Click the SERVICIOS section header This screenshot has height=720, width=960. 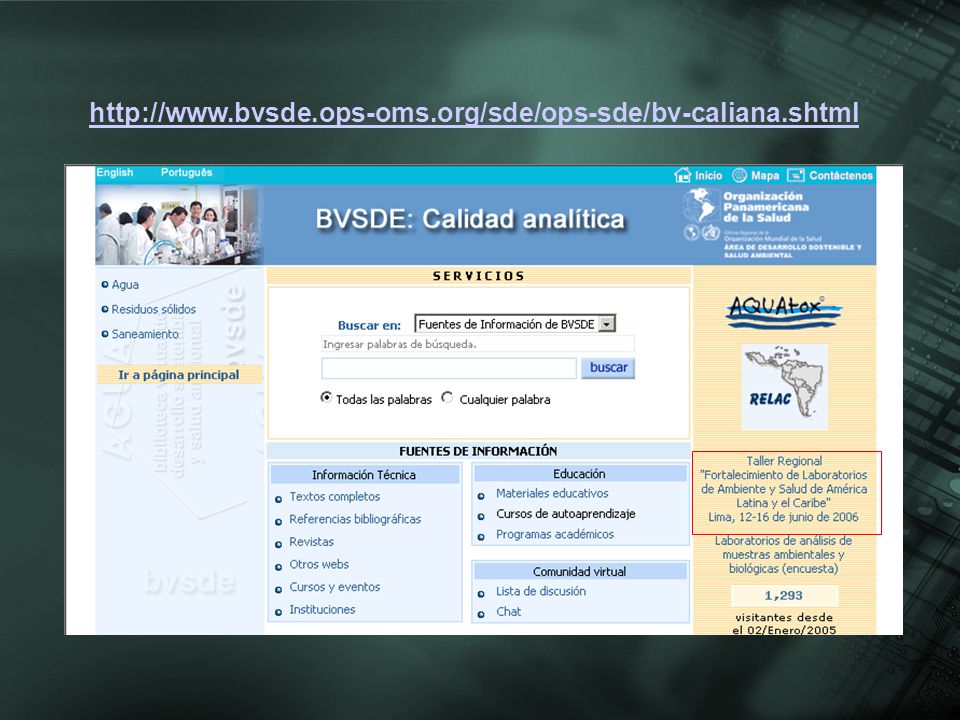[479, 276]
